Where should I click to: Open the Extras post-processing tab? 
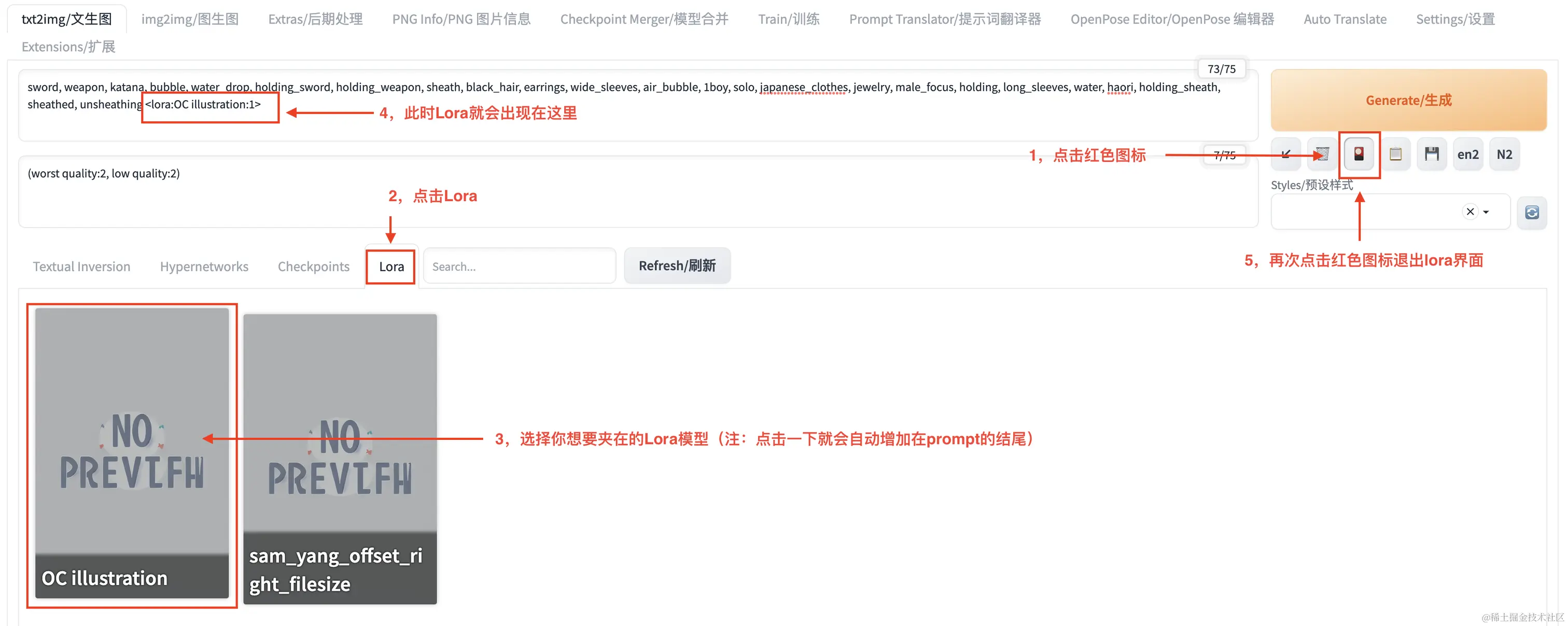coord(315,19)
